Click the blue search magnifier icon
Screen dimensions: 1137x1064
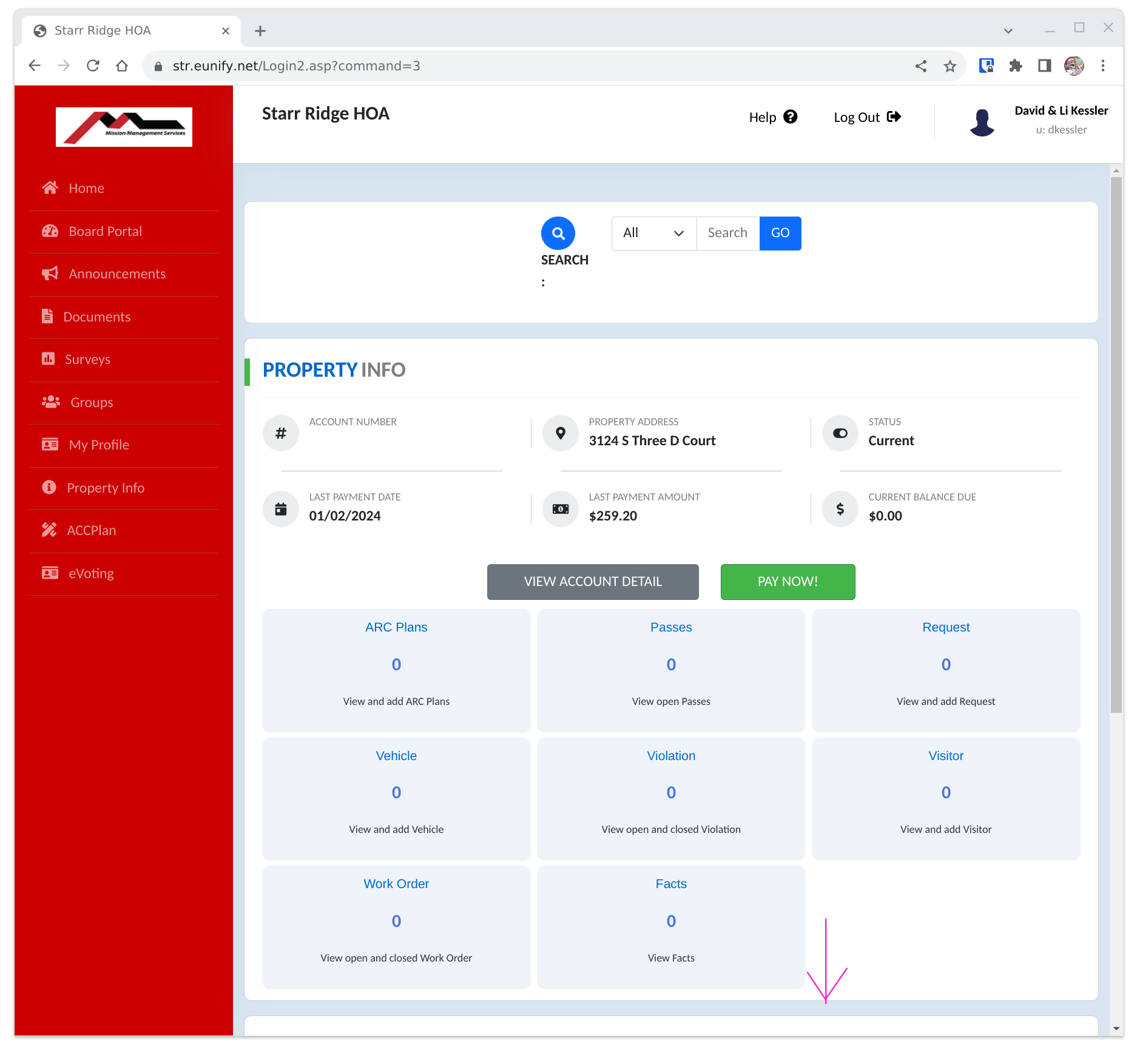click(x=557, y=233)
